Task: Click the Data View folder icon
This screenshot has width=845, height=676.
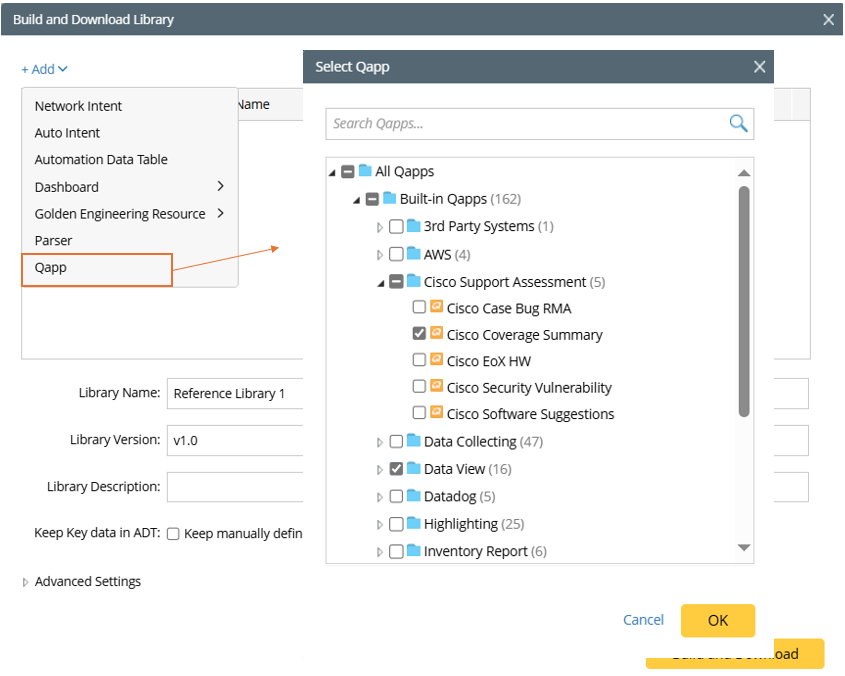Action: [x=413, y=469]
